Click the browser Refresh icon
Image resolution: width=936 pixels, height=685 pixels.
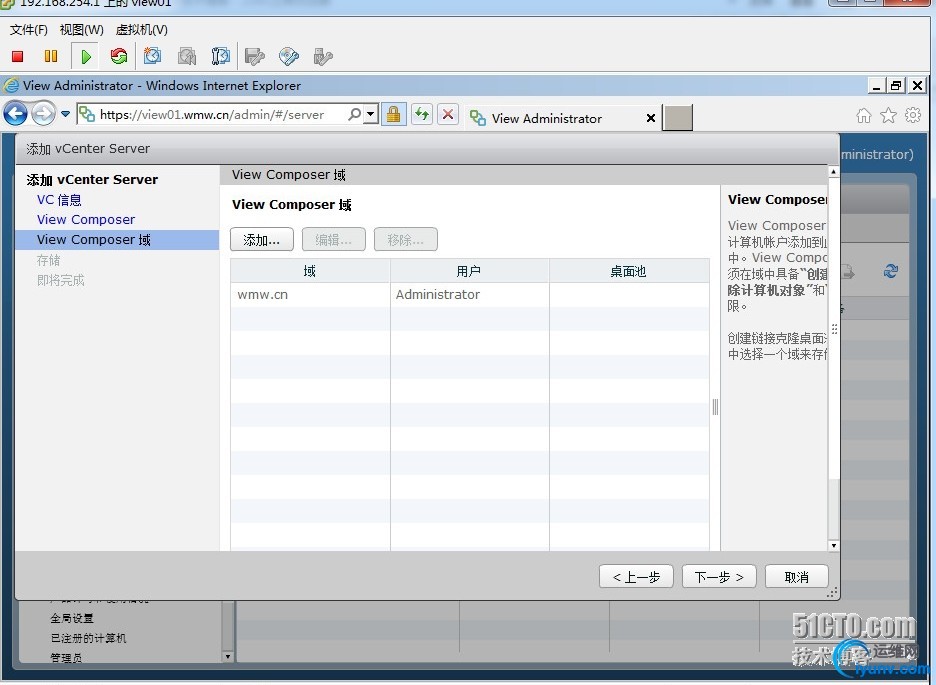423,114
